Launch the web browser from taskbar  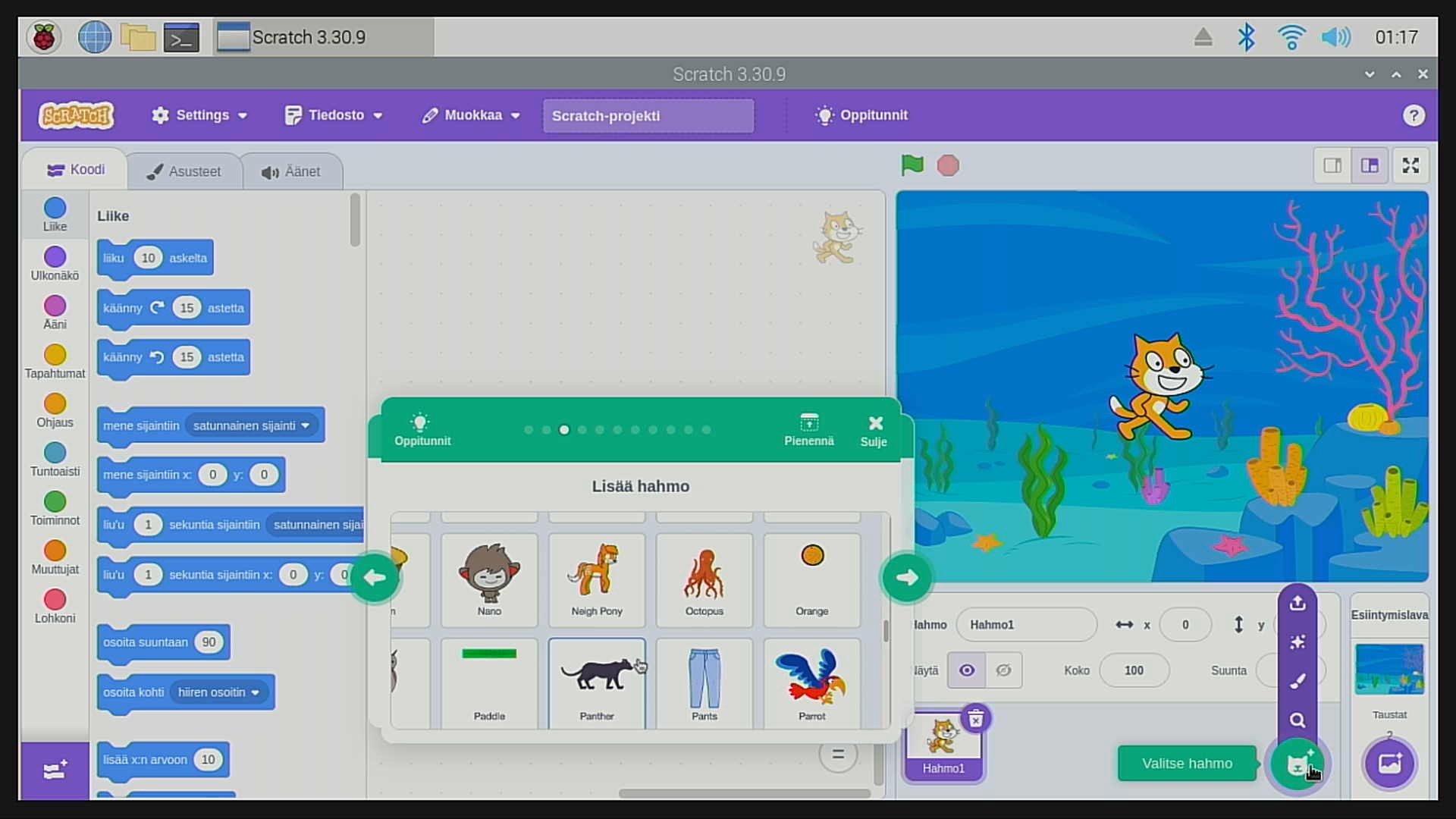click(95, 37)
